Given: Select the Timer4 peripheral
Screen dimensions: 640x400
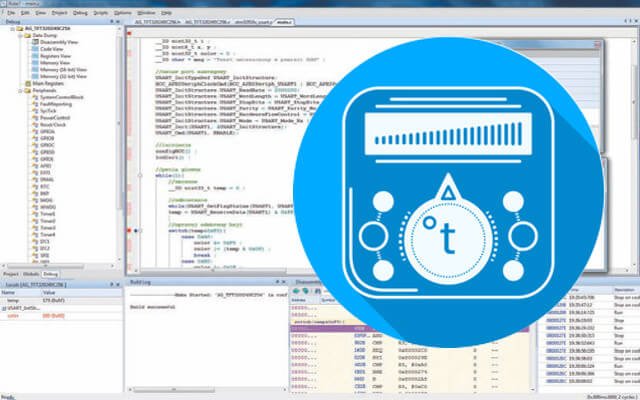Looking at the screenshot, I should (47, 235).
